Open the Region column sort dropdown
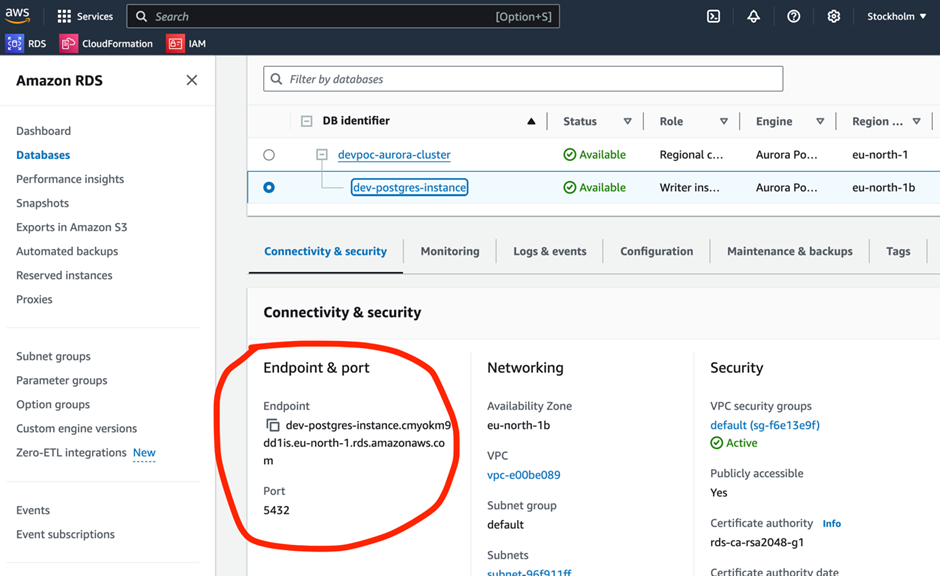This screenshot has height=576, width=940. pyautogui.click(x=916, y=121)
